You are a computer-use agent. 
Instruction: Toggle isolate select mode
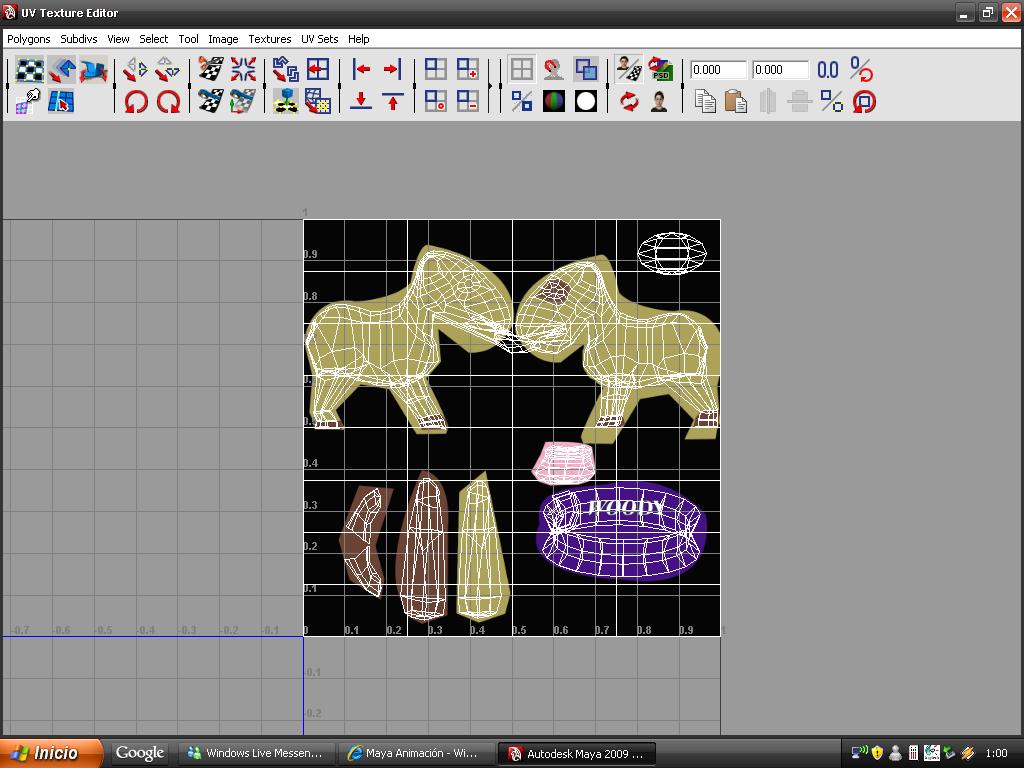point(436,70)
